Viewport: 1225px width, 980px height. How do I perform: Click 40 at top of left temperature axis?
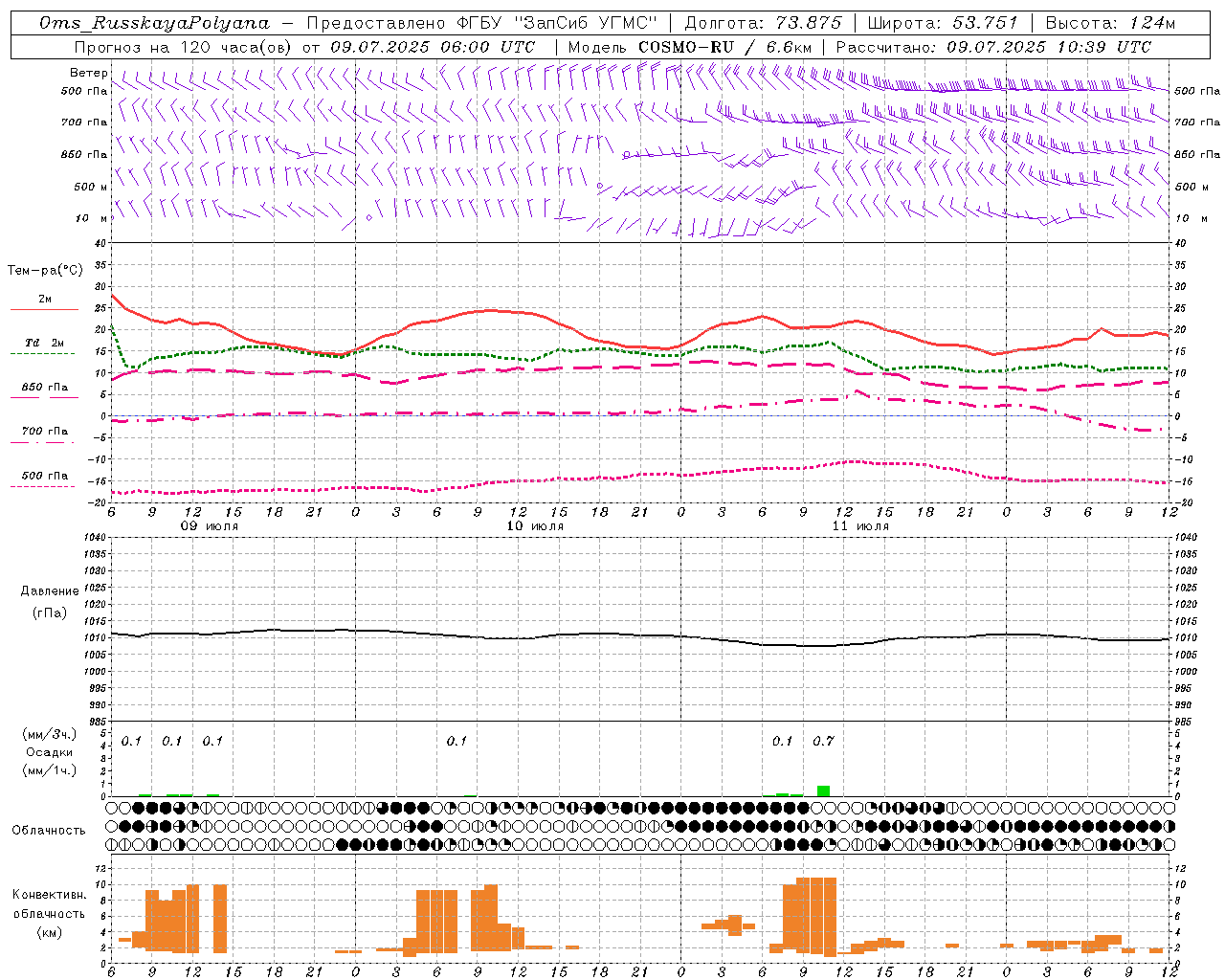(100, 243)
